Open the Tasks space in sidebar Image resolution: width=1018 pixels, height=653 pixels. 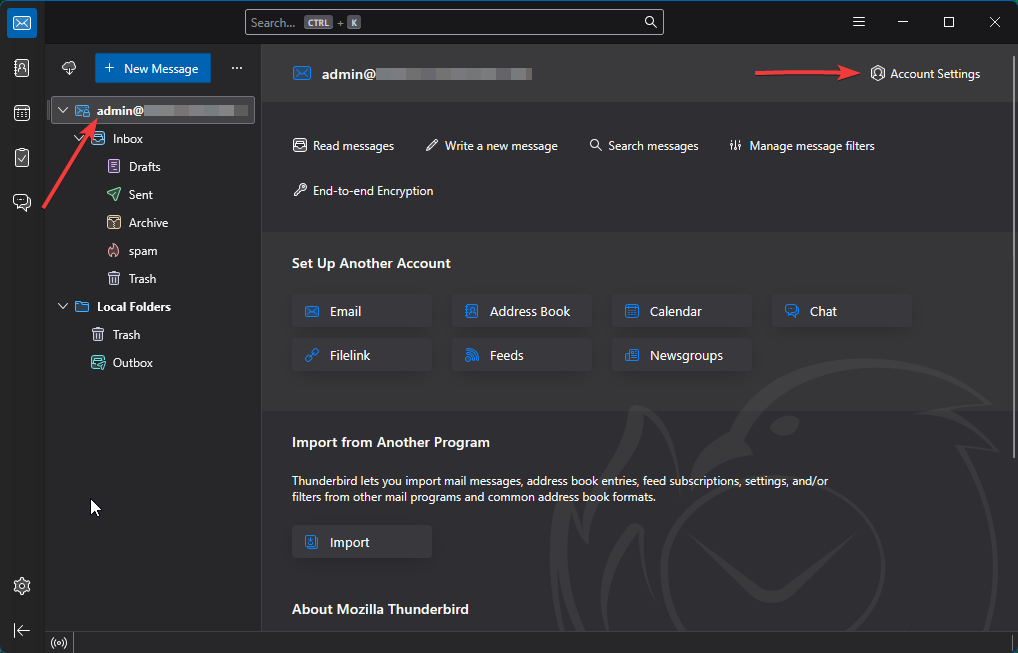point(22,158)
